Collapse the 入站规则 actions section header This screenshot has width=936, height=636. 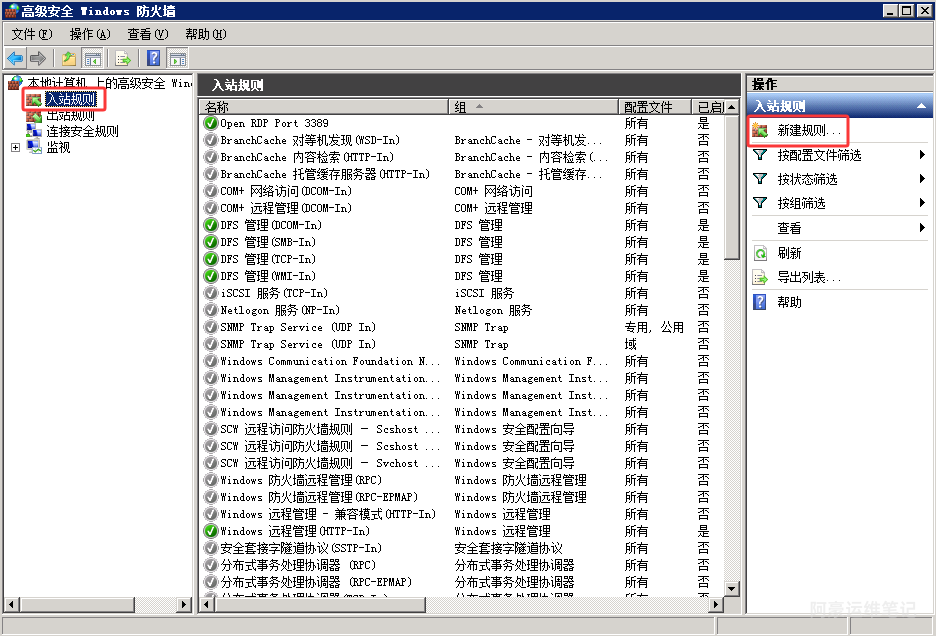(922, 106)
